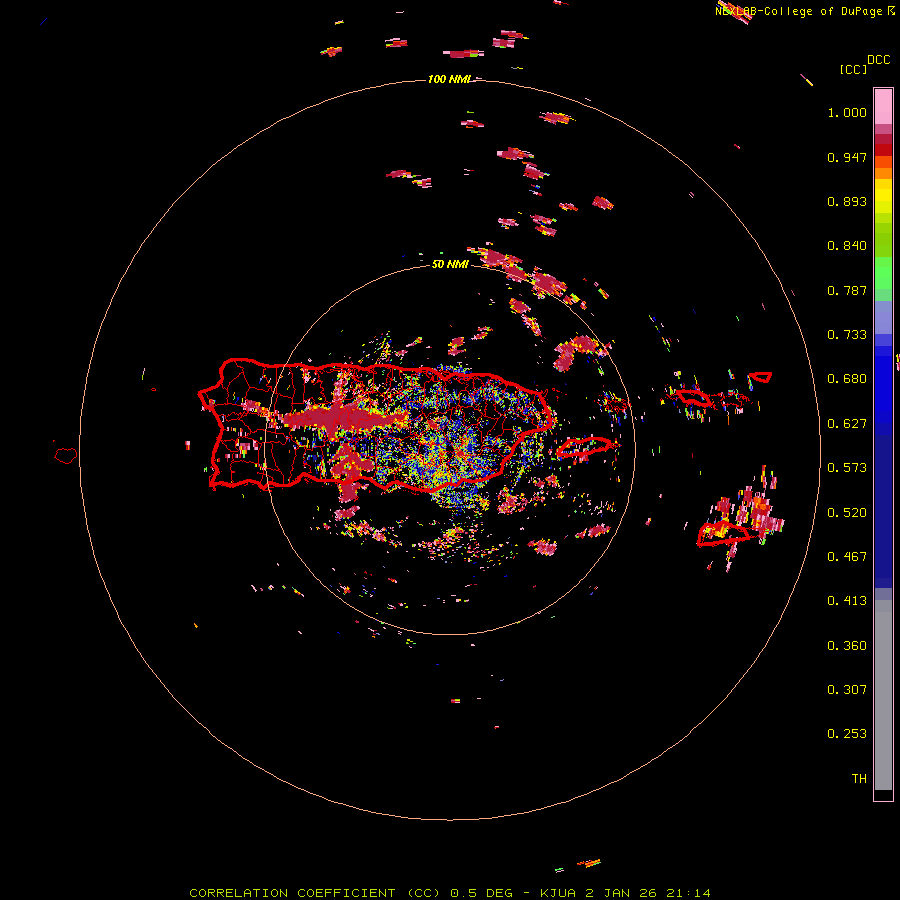
Task: Select the 0.627 scale value
Action: click(847, 424)
